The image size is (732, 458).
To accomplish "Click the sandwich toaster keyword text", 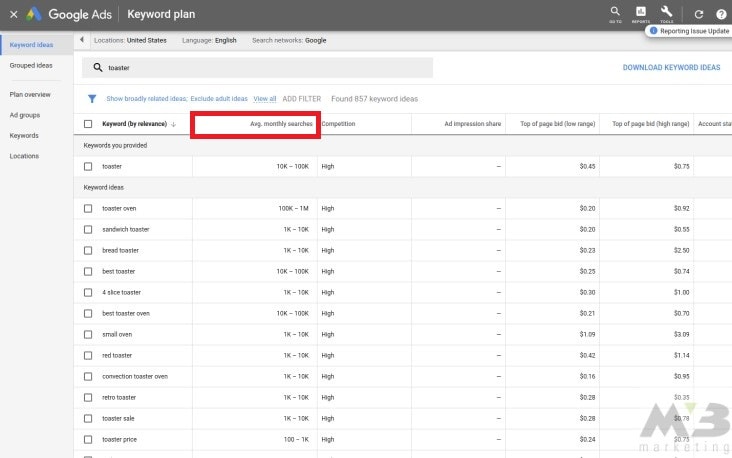I will 126,229.
